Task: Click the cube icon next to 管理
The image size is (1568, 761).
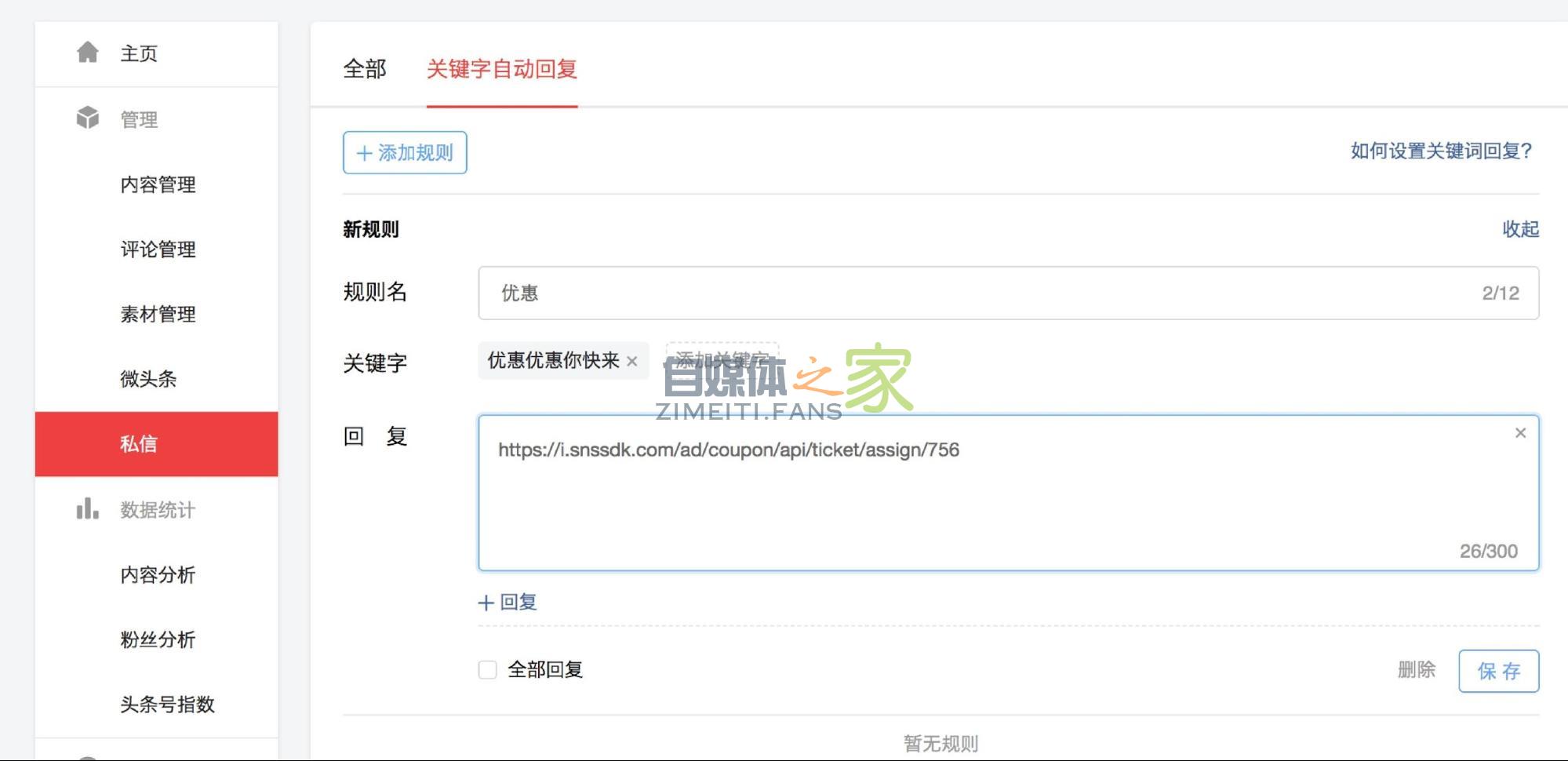Action: tap(88, 118)
